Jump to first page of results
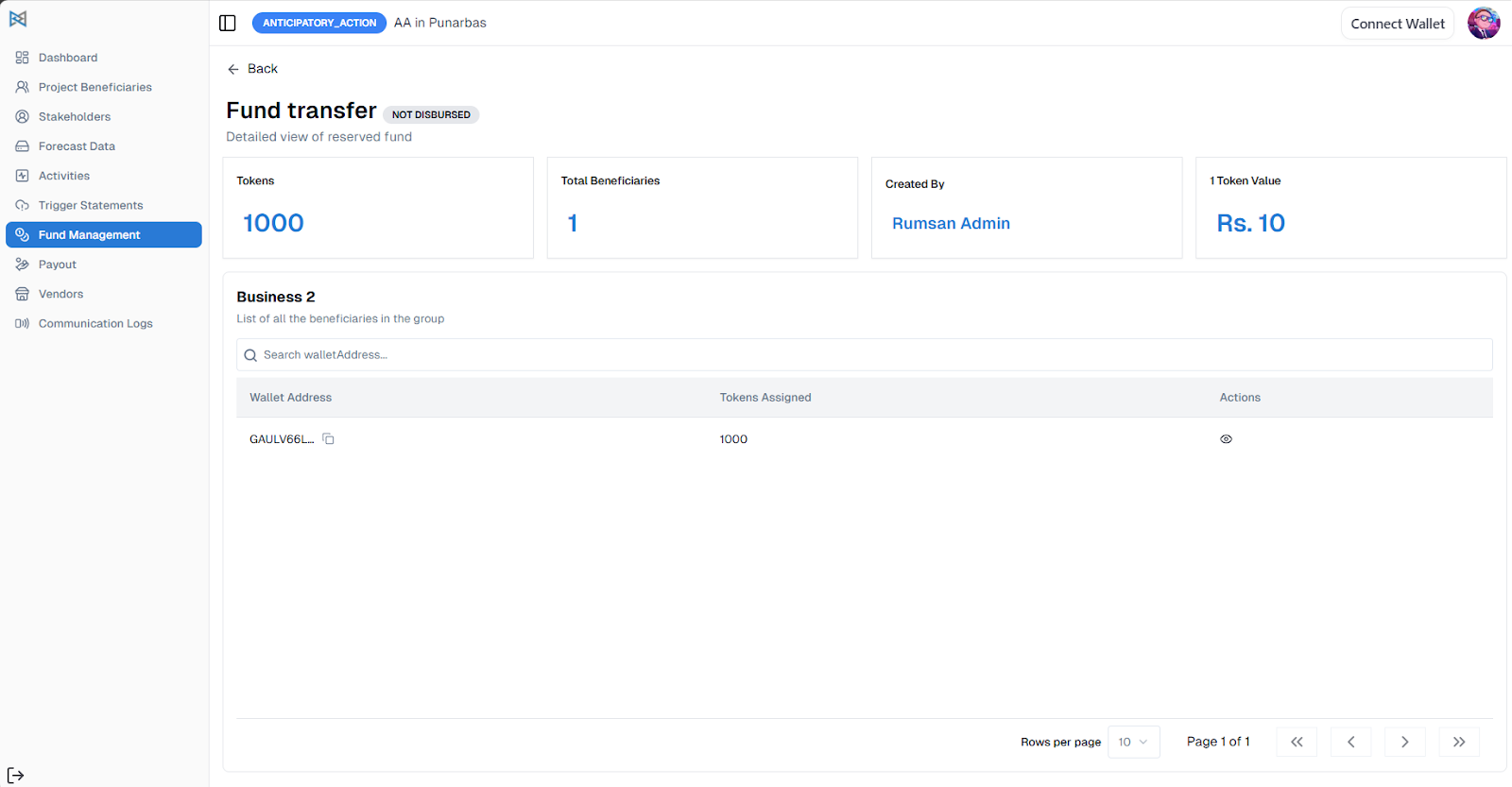This screenshot has height=787, width=1512. (x=1297, y=742)
